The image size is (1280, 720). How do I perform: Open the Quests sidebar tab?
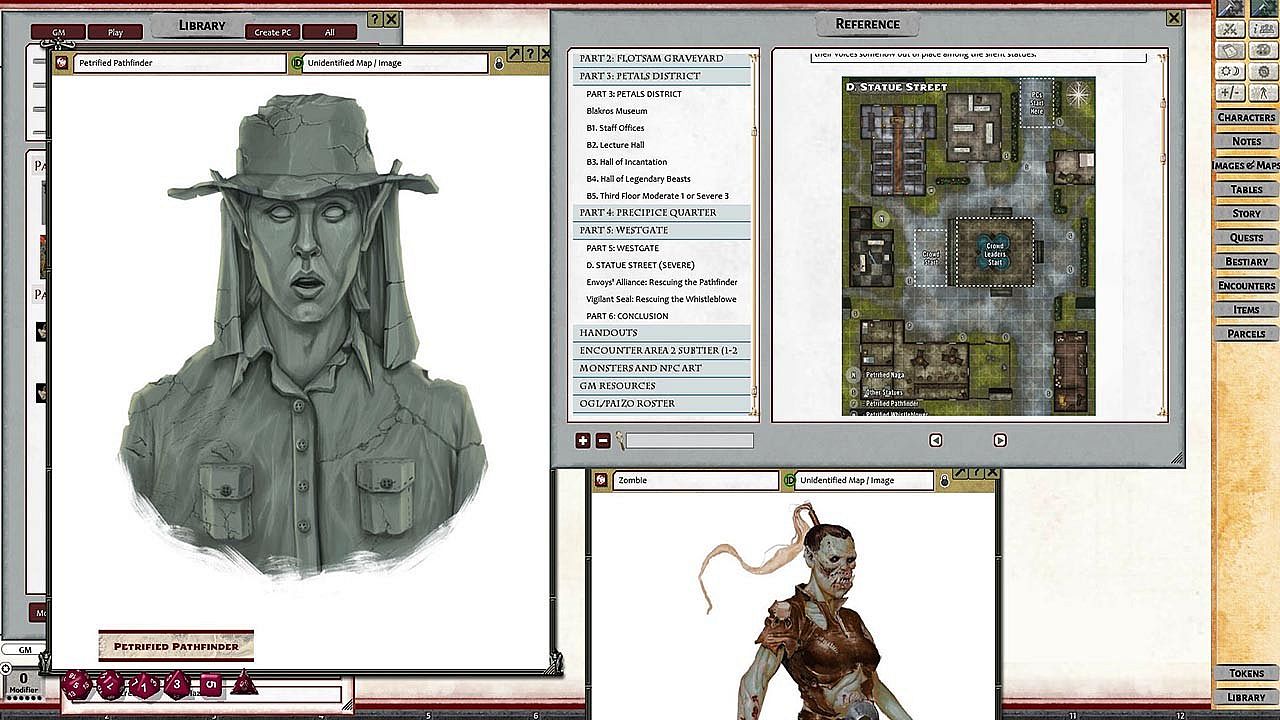coord(1246,237)
